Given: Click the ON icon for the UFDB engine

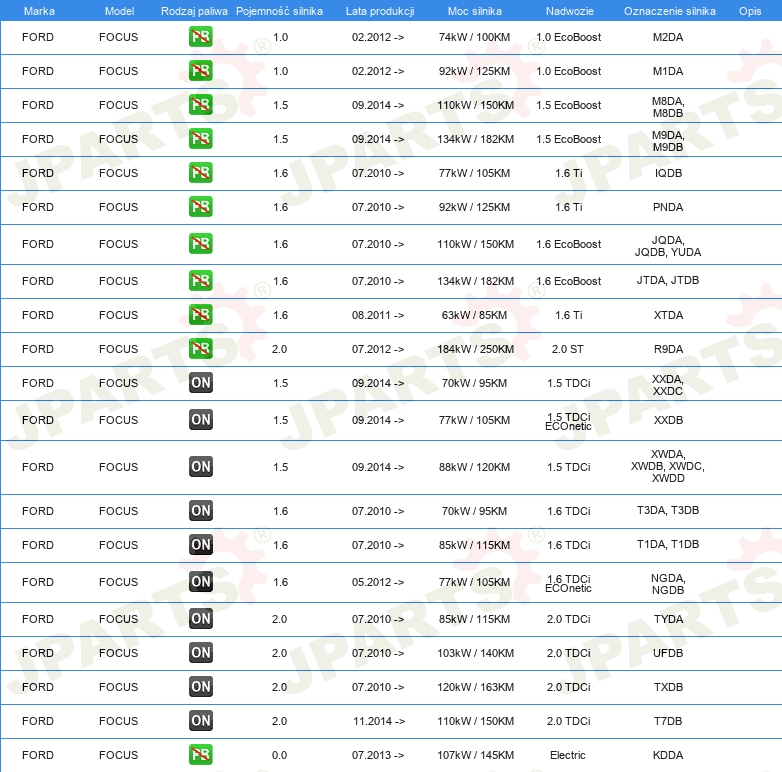Looking at the screenshot, I should pos(200,653).
